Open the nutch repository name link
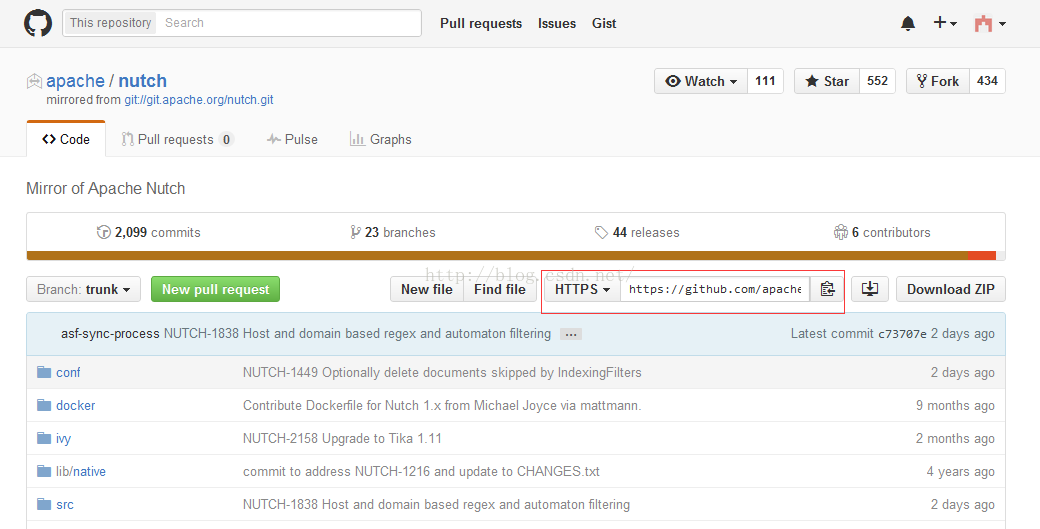This screenshot has height=529, width=1040. coord(143,81)
